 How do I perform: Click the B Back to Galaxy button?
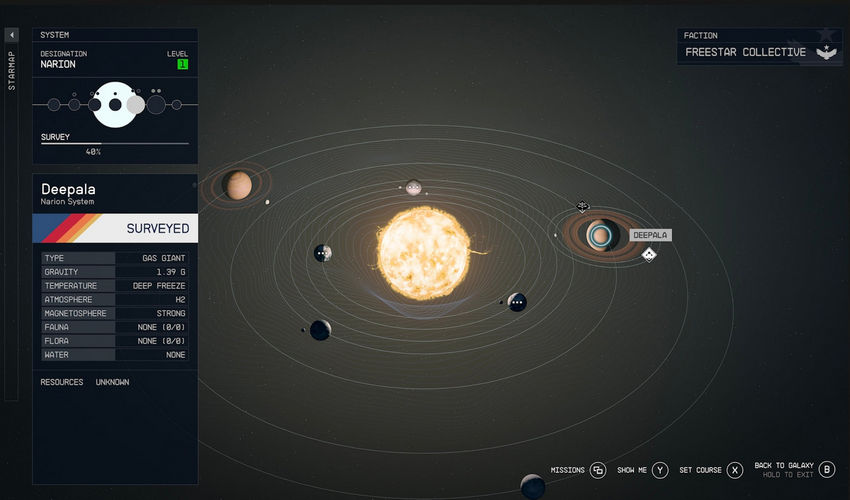pos(827,470)
